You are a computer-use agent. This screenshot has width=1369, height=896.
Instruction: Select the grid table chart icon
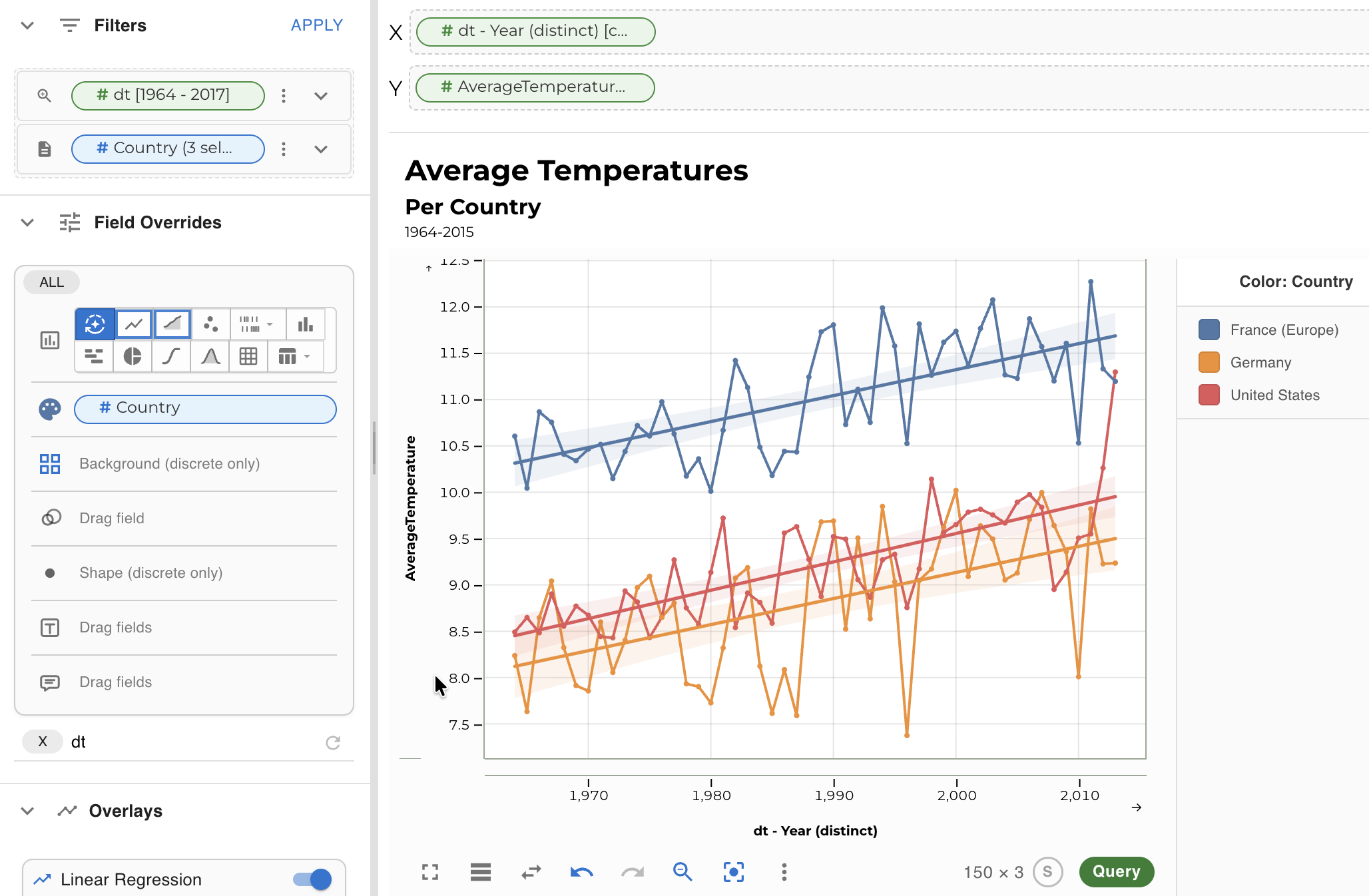pos(248,356)
